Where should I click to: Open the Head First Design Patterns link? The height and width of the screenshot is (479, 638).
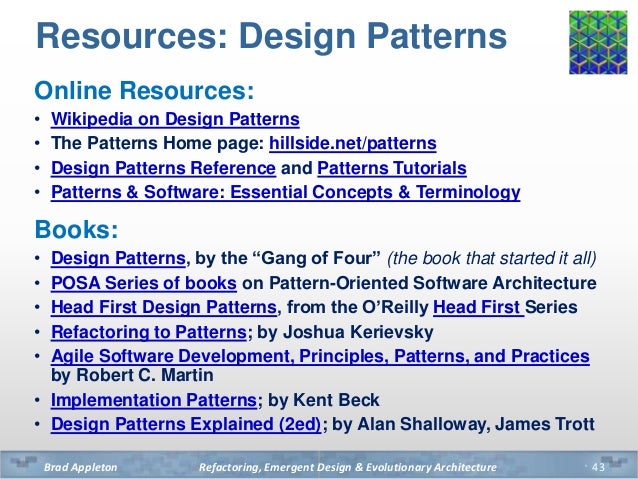tap(164, 307)
